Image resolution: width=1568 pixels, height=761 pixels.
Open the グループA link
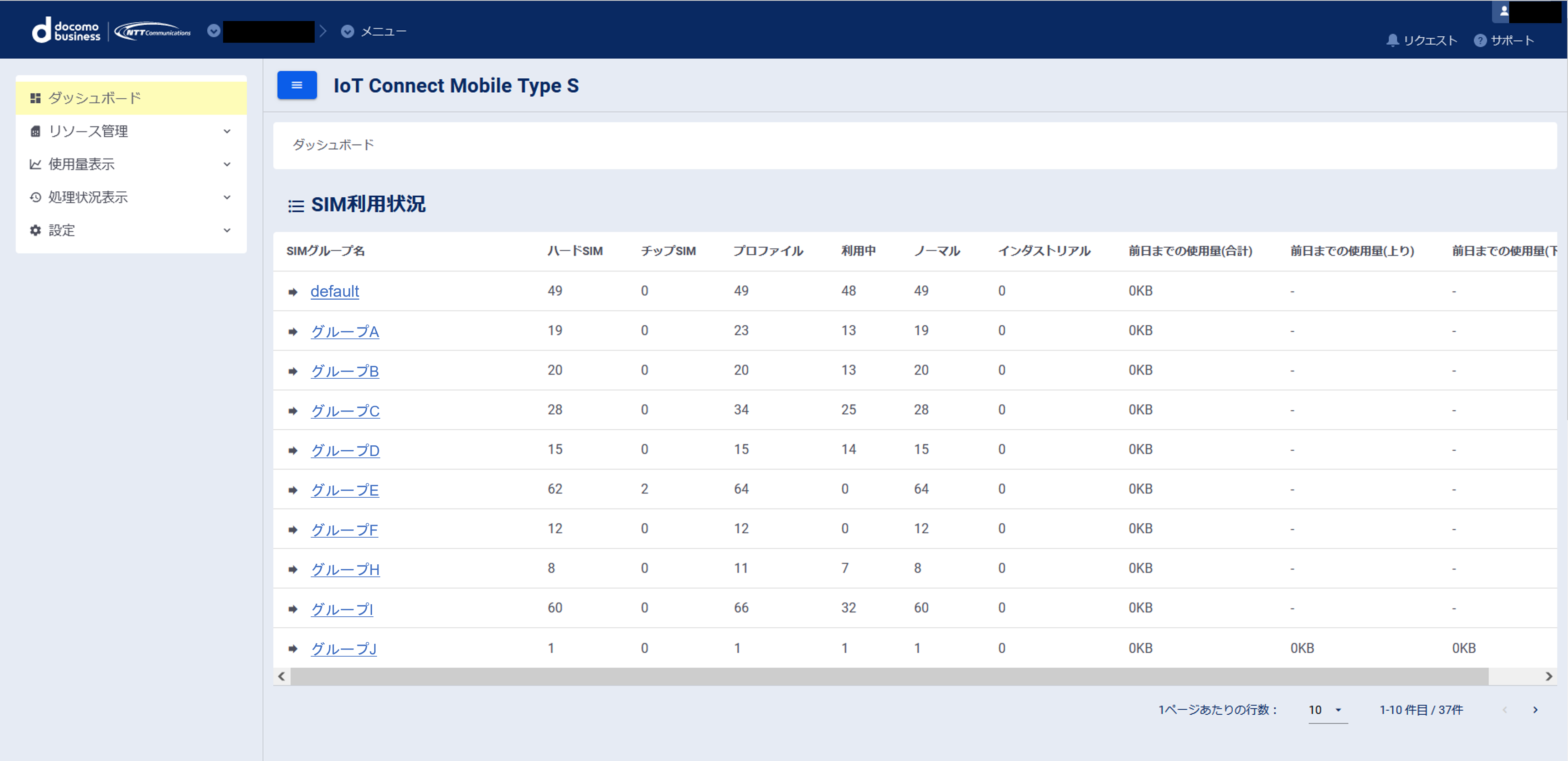pos(345,332)
